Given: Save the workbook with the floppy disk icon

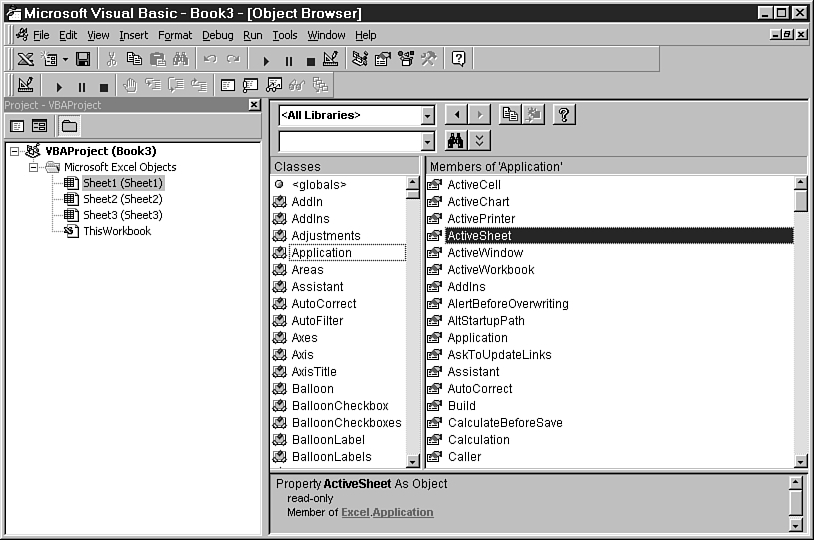Looking at the screenshot, I should (83, 60).
